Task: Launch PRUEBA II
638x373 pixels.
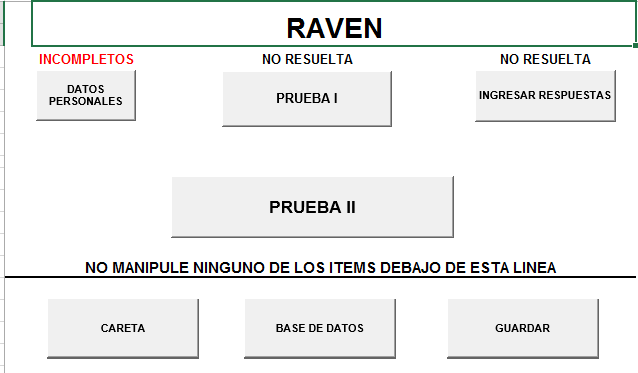Action: click(312, 207)
